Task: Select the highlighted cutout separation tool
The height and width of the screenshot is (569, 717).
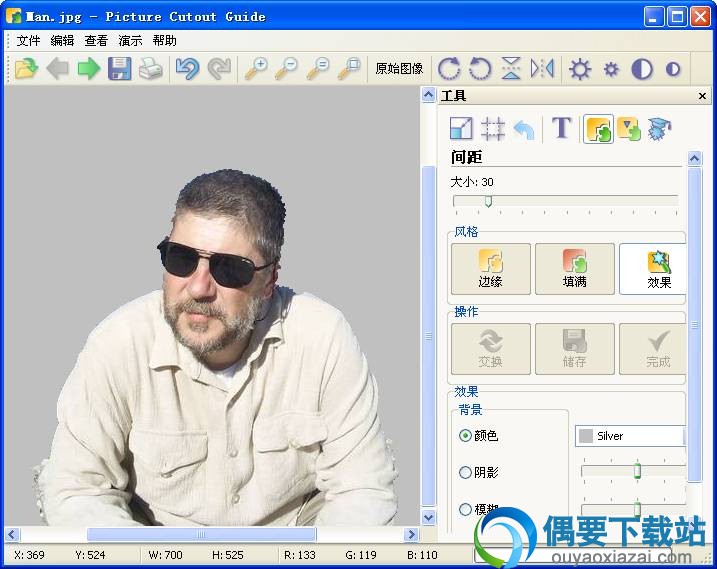Action: click(598, 129)
